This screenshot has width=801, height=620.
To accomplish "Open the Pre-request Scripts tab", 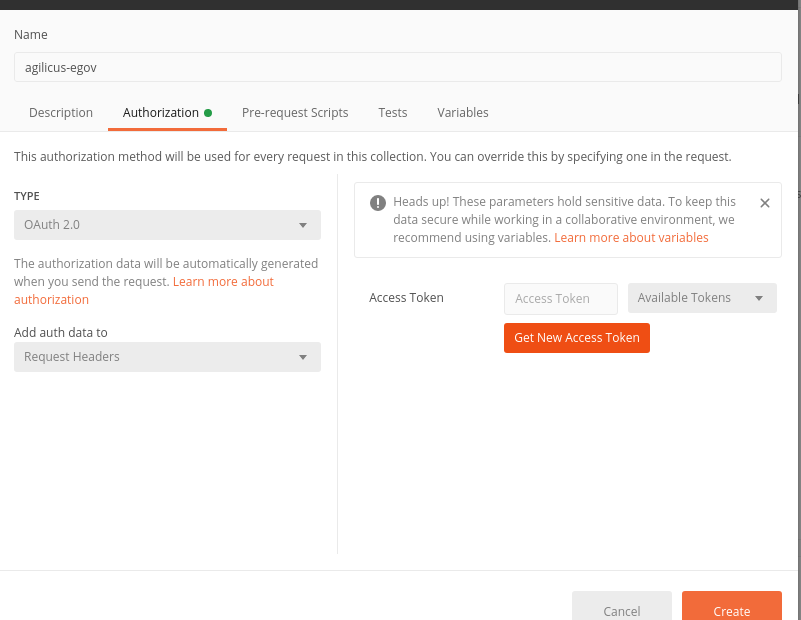I will click(295, 113).
